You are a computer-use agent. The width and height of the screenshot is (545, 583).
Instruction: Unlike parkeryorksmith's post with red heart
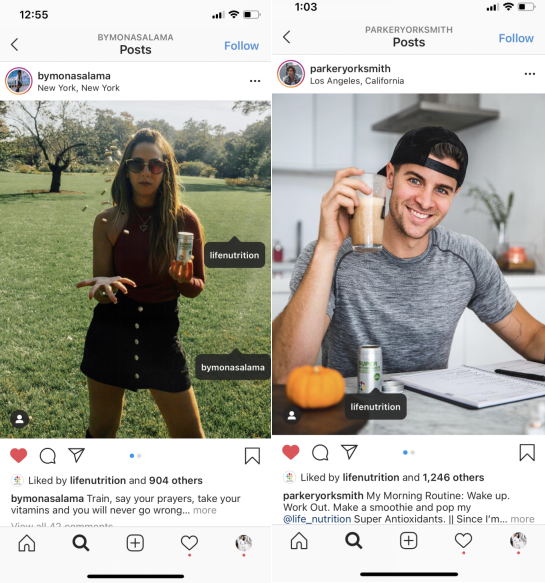coord(291,452)
